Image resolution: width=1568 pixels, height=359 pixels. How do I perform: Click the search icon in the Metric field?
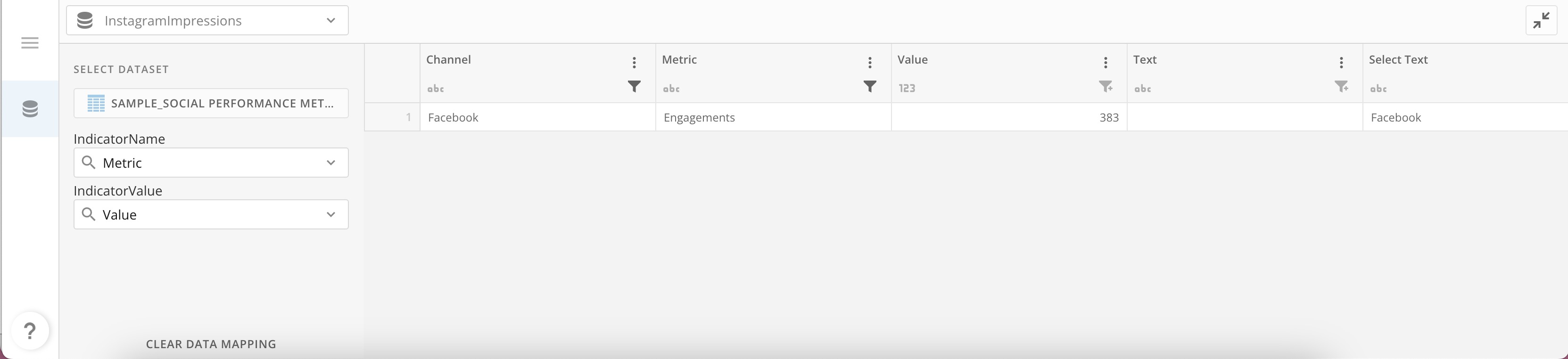click(x=89, y=163)
